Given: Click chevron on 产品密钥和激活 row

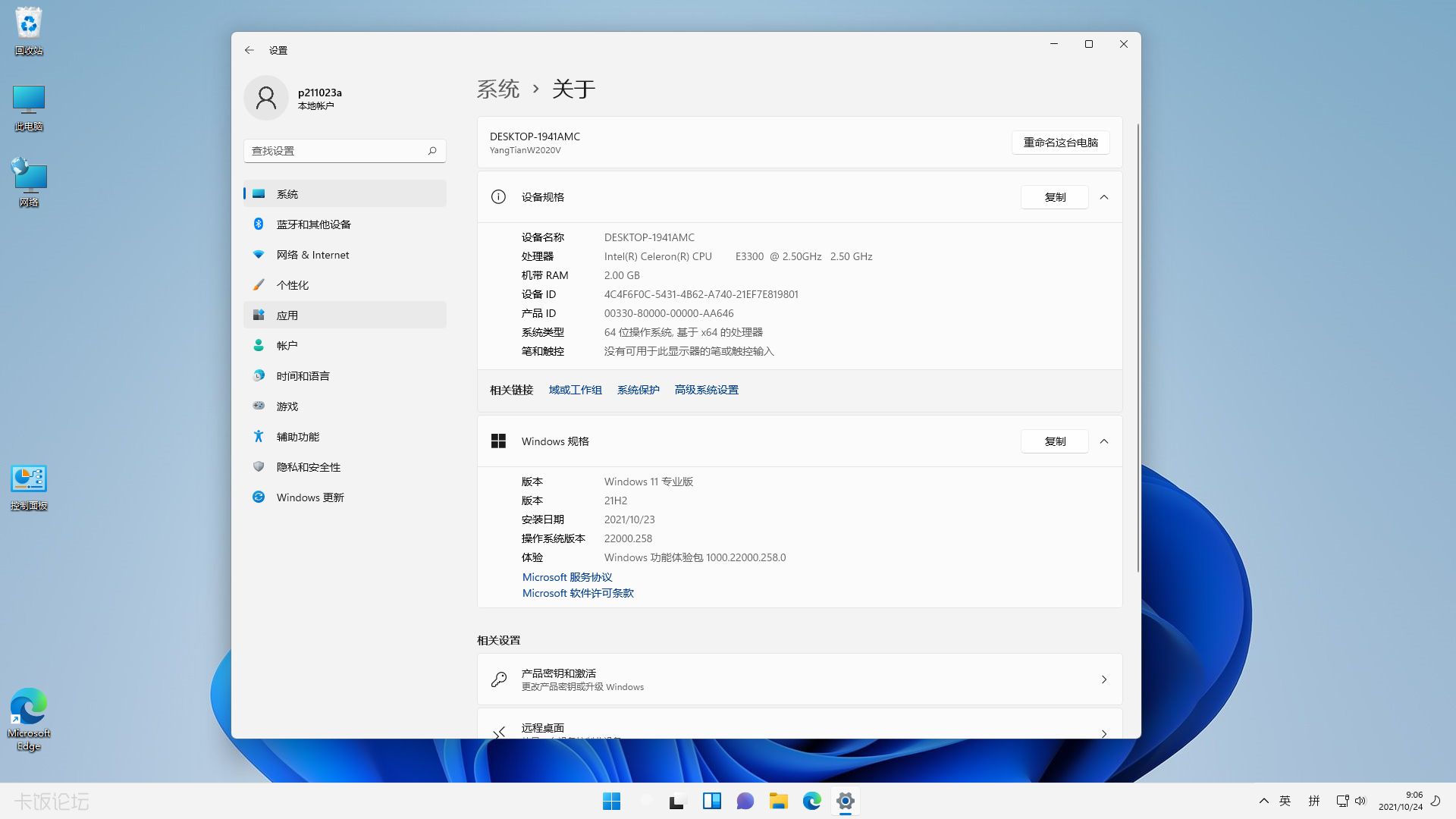Looking at the screenshot, I should click(1104, 679).
